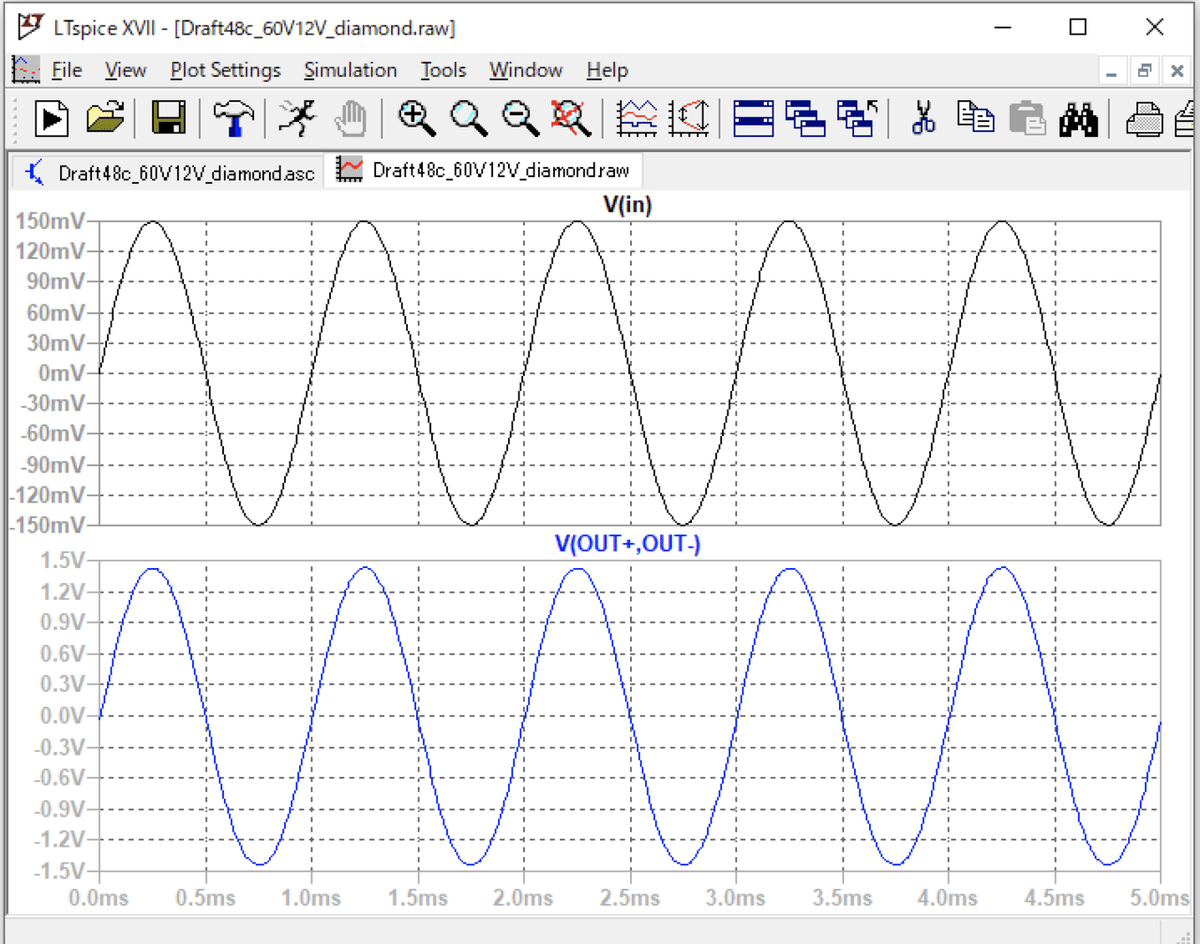Screen dimensions: 1200x944
Task: Halt simulation using the hand icon
Action: click(x=349, y=119)
